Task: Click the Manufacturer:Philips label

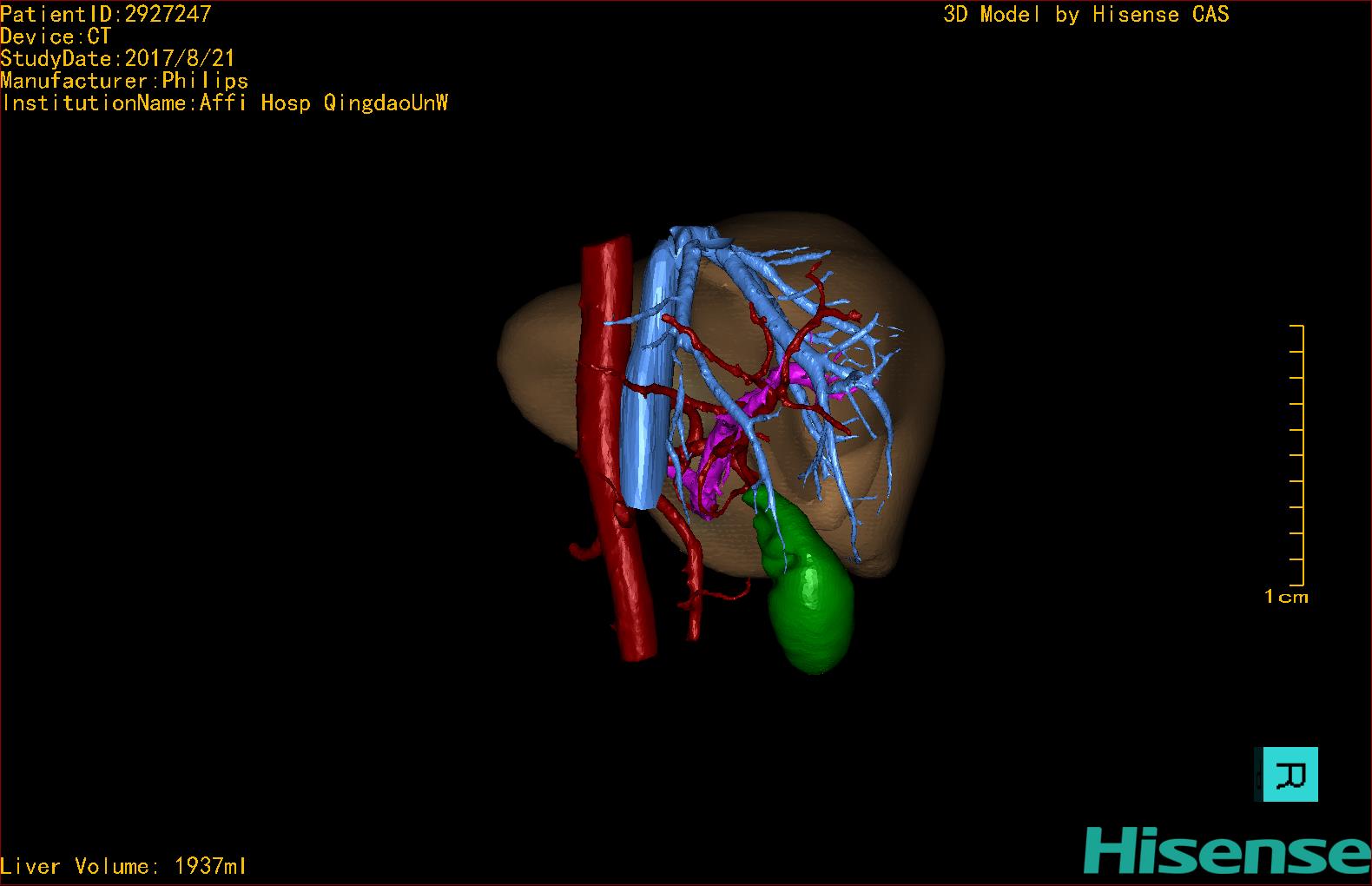Action: coord(124,82)
